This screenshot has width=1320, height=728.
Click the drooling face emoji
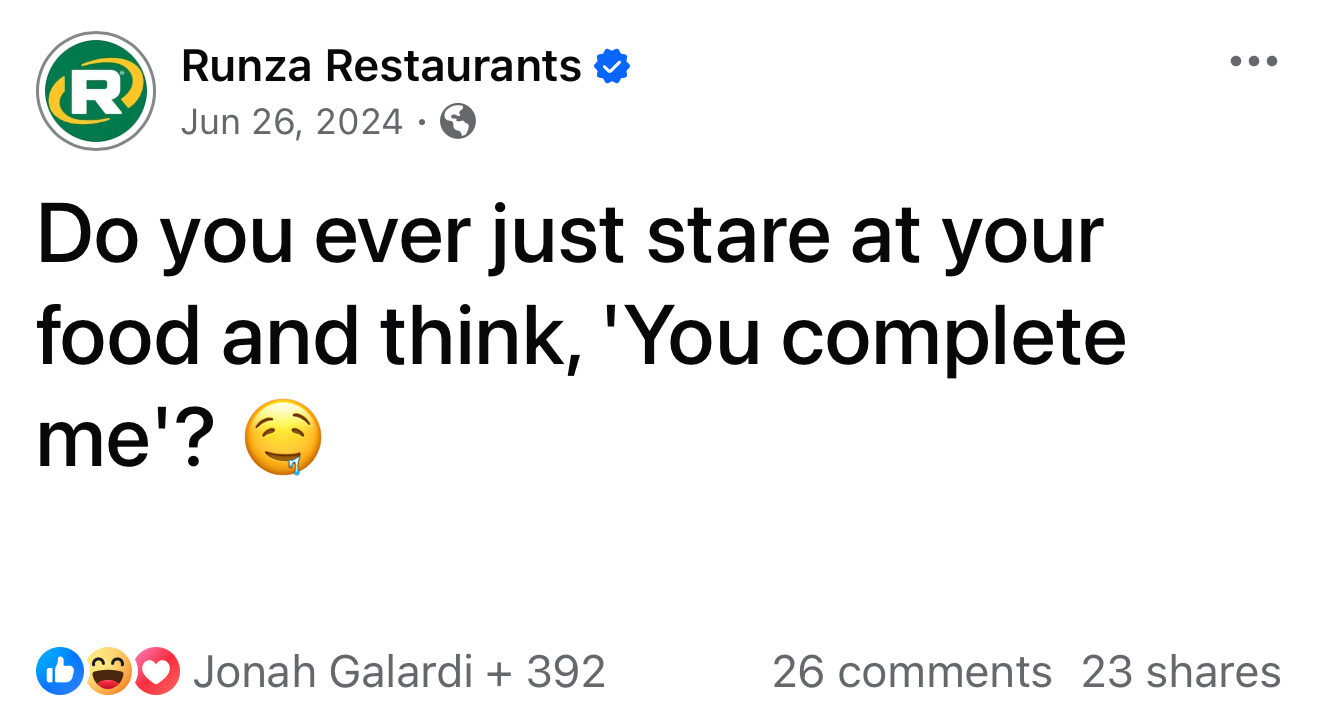coord(284,438)
